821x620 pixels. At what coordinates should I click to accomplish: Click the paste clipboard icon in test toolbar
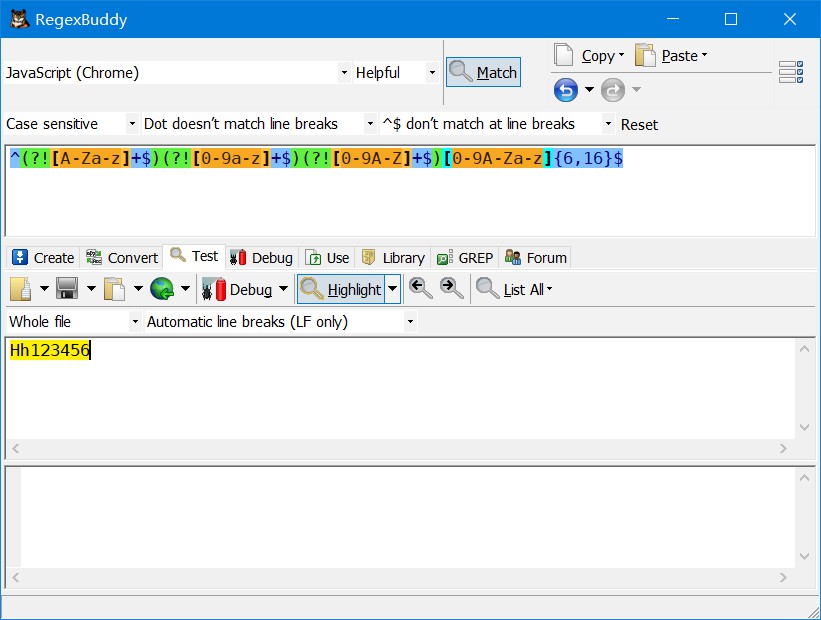pyautogui.click(x=115, y=289)
